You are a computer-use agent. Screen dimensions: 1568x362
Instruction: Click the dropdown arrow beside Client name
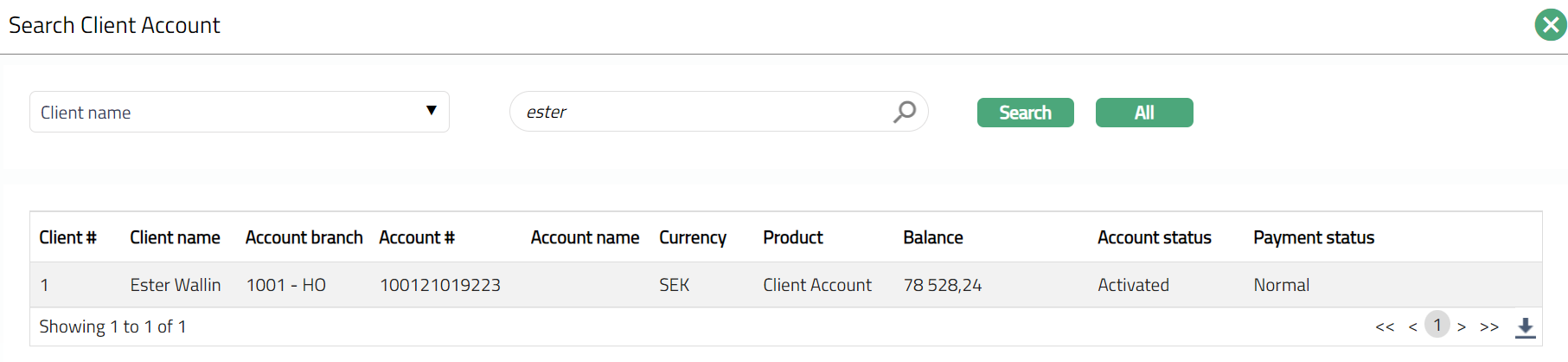[432, 111]
